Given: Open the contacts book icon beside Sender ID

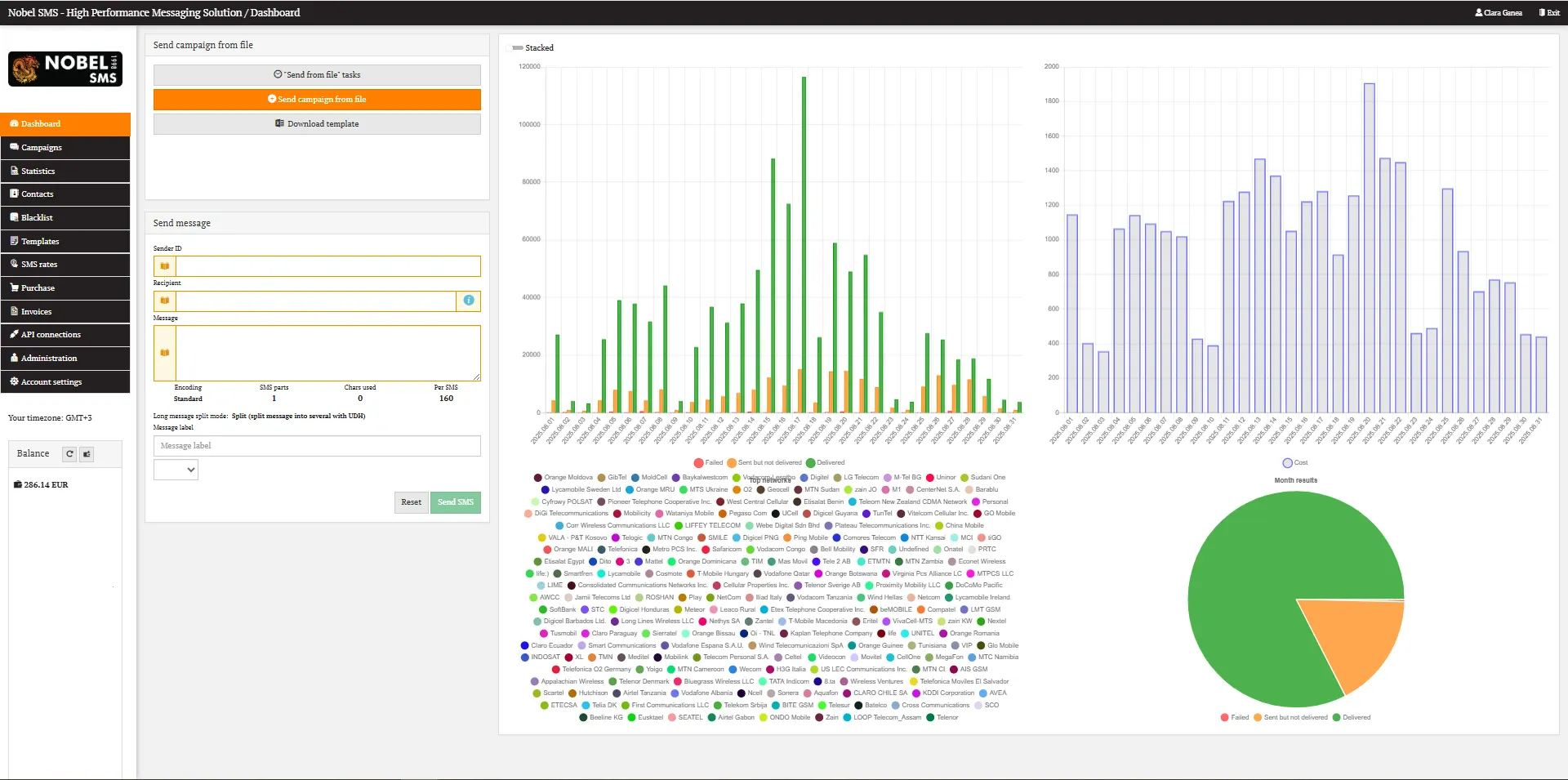Looking at the screenshot, I should tap(164, 265).
